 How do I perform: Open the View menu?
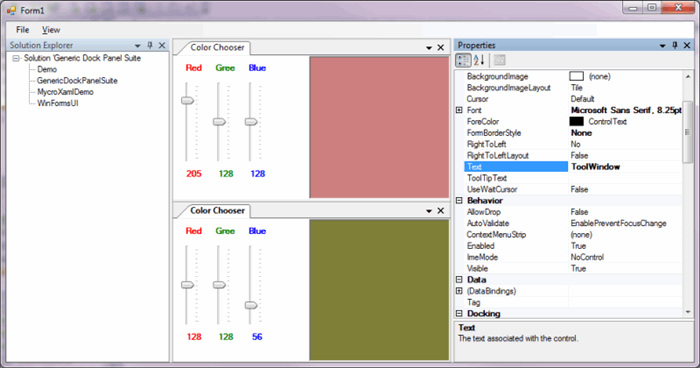[51, 29]
